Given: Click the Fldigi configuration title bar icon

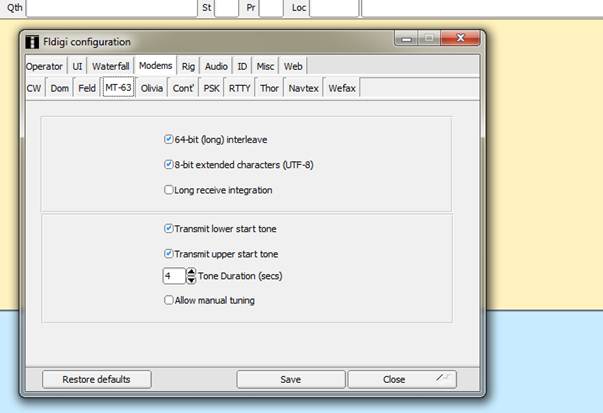Looking at the screenshot, I should 32,42.
